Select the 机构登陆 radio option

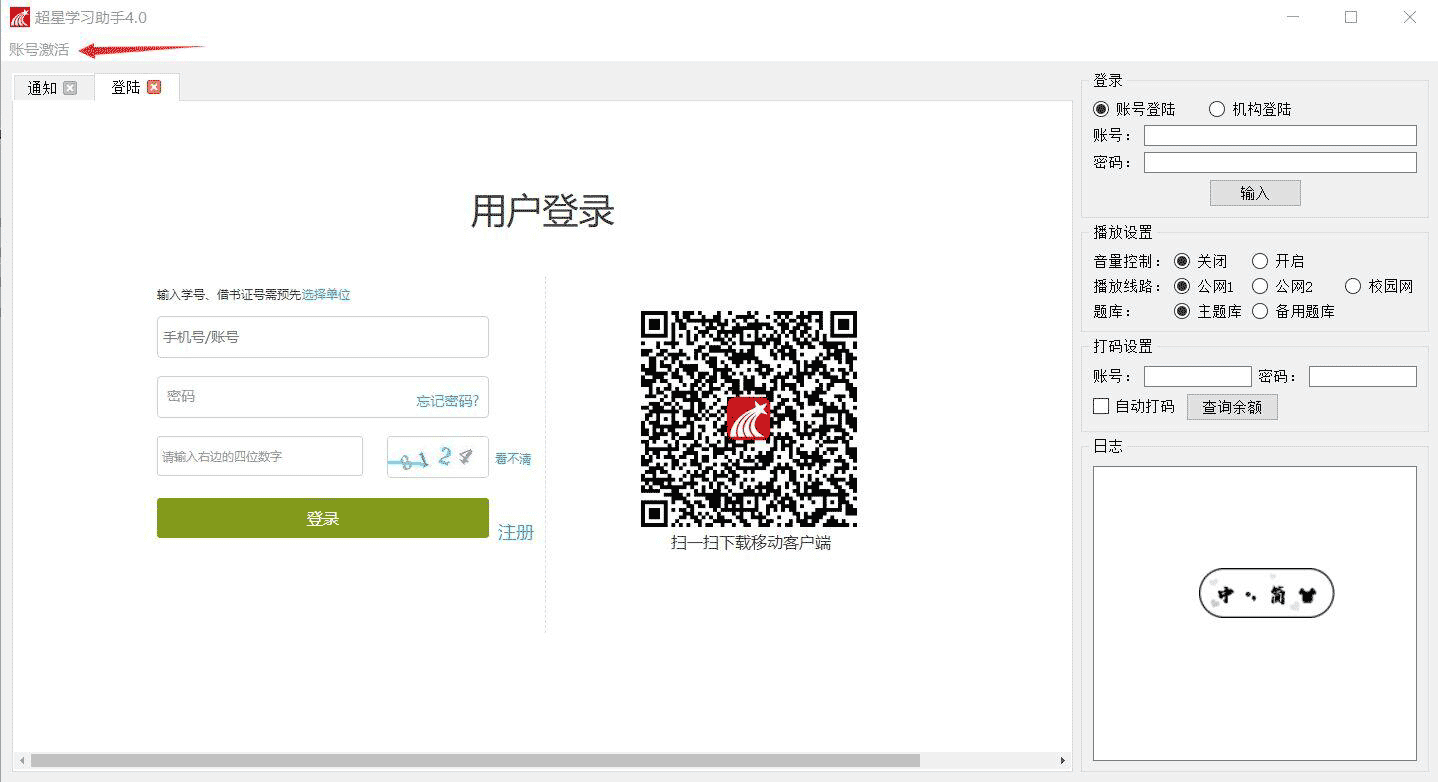1217,109
